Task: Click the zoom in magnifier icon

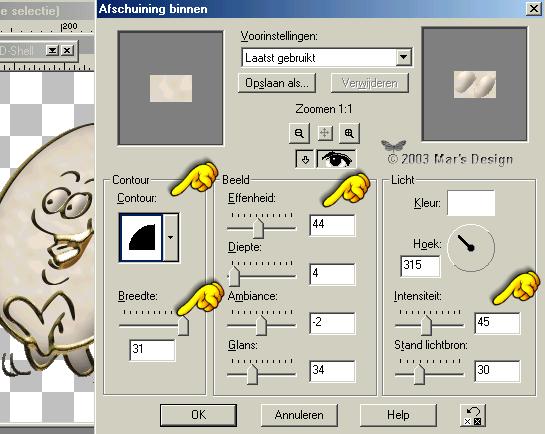Action: [349, 133]
